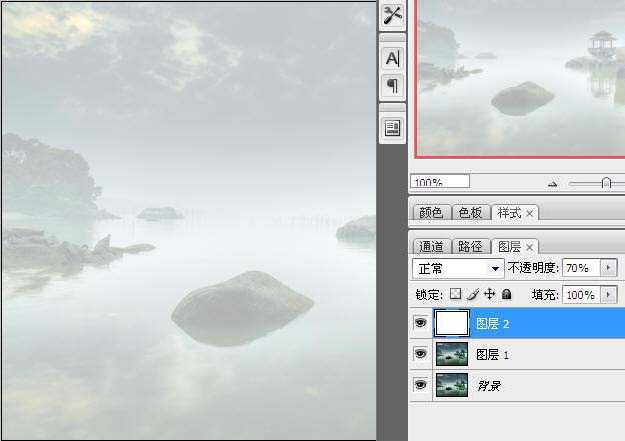Select the 背景 layer thumbnail
Viewport: 625px width, 441px height.
pyautogui.click(x=452, y=385)
